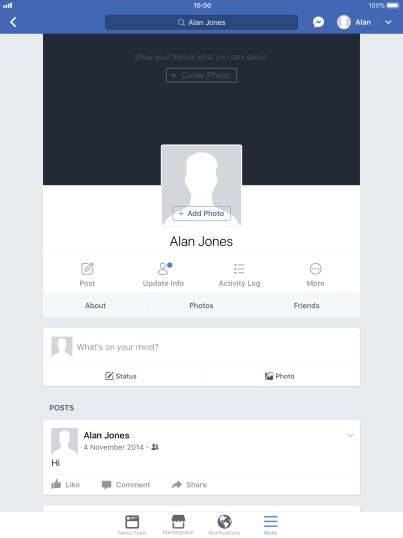
Task: Expand post options chevron on Alan Jones post
Action: [350, 435]
